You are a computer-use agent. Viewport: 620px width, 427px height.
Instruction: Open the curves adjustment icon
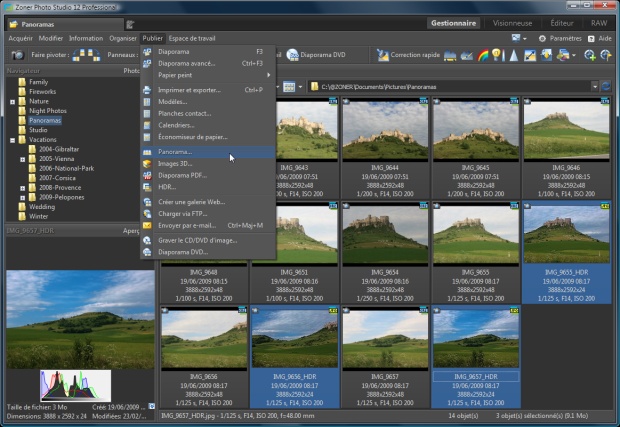pyautogui.click(x=467, y=55)
